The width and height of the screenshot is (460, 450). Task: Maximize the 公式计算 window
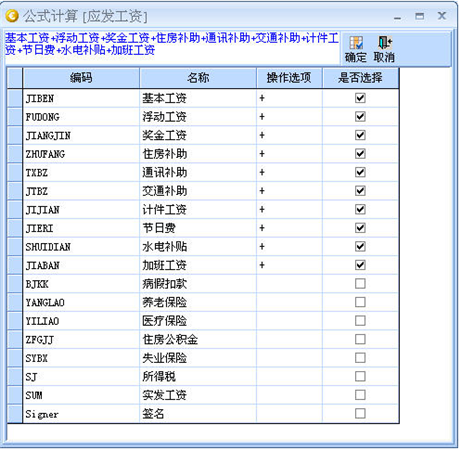420,16
